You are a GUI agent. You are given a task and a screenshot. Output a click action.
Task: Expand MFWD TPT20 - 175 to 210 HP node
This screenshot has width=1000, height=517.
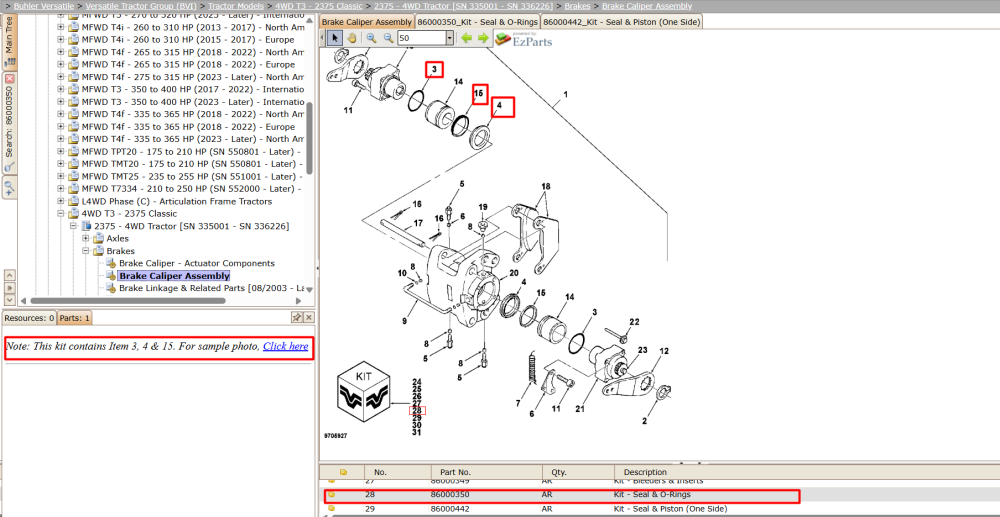pos(61,152)
